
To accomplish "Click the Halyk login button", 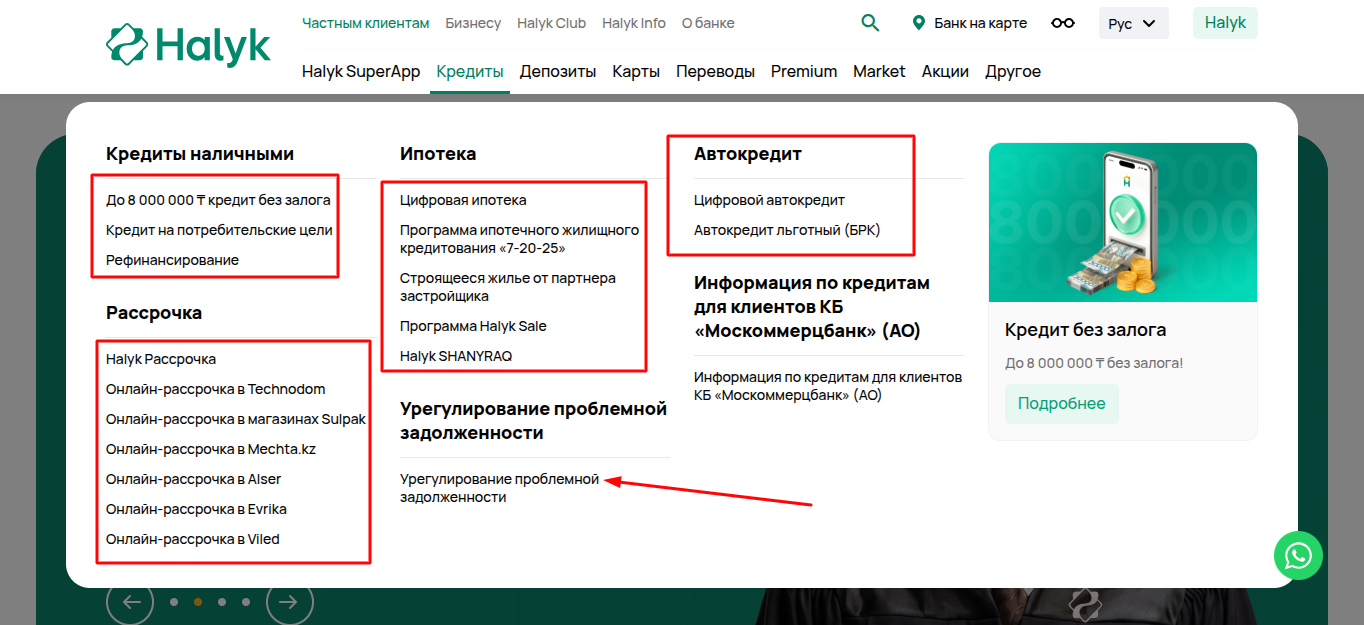I will (x=1225, y=22).
